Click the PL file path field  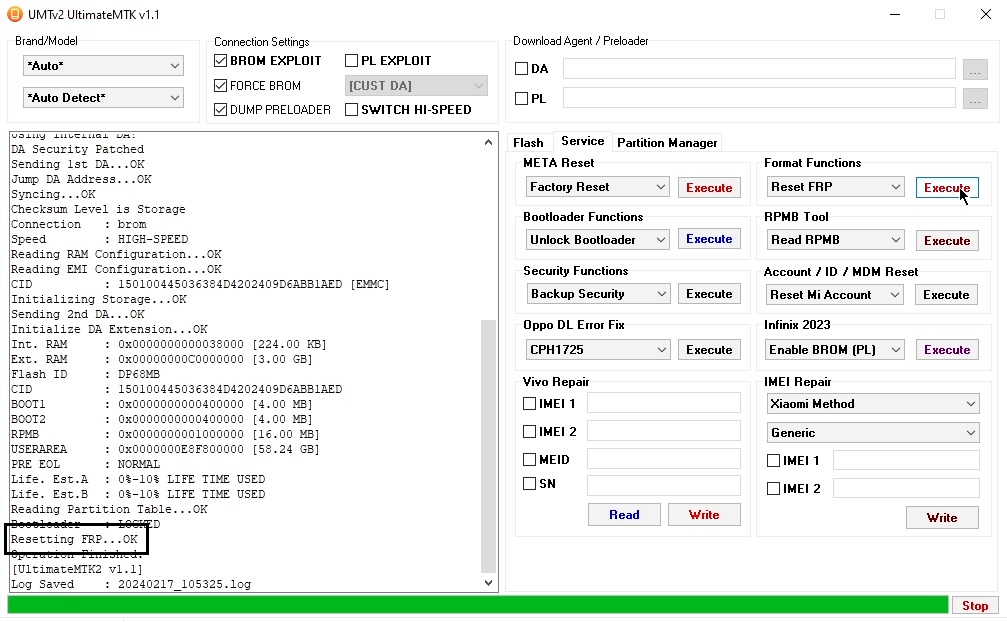coord(759,98)
